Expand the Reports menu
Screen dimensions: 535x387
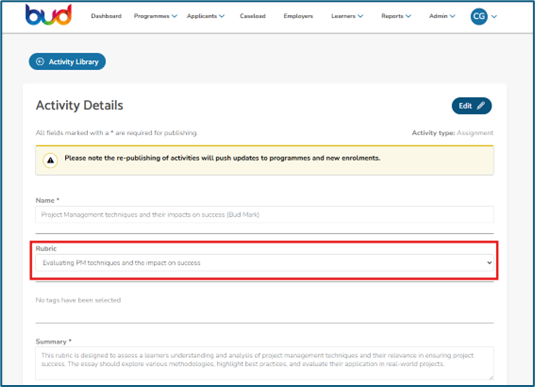point(396,16)
